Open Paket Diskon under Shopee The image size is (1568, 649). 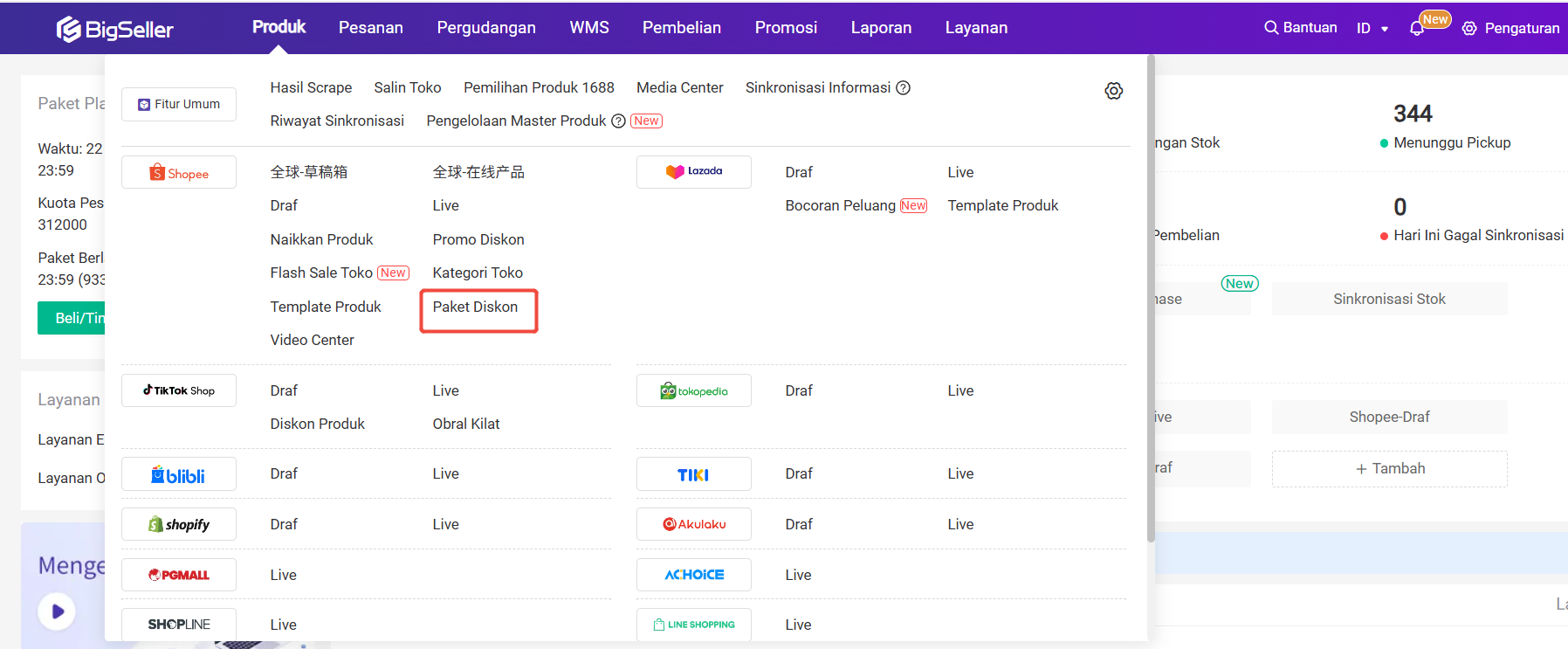[476, 307]
